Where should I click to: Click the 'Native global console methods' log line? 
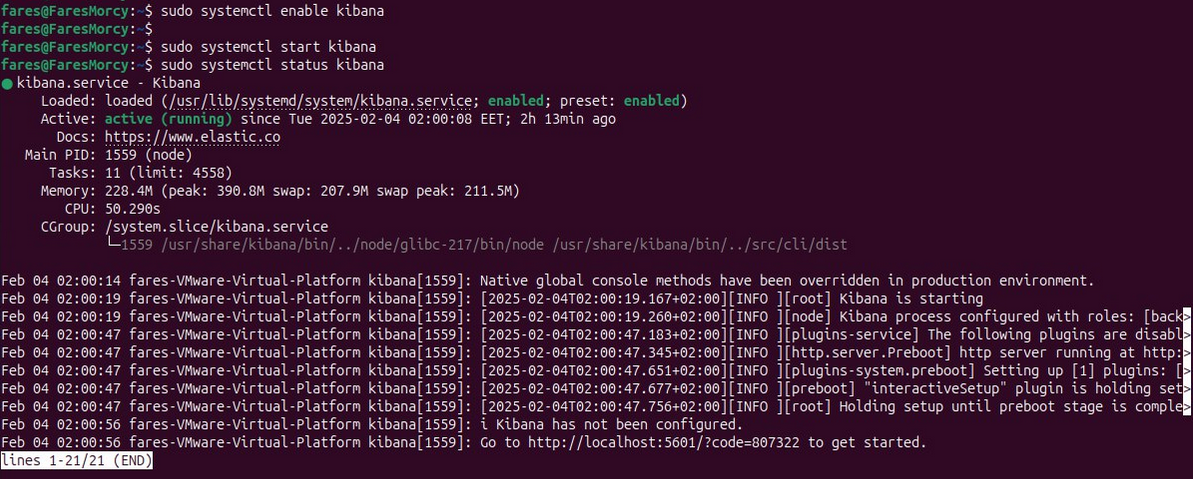(x=787, y=280)
